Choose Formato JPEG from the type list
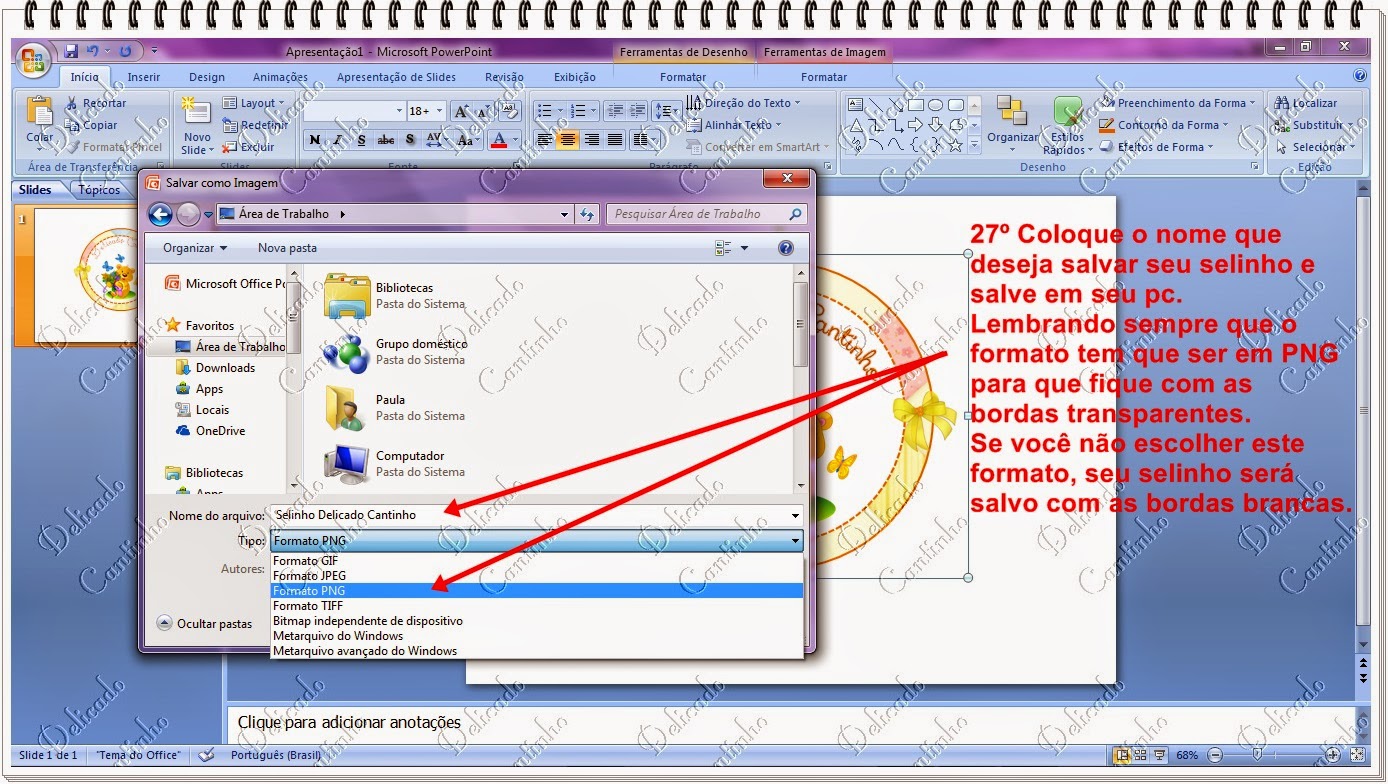The height and width of the screenshot is (784, 1388). (x=537, y=576)
